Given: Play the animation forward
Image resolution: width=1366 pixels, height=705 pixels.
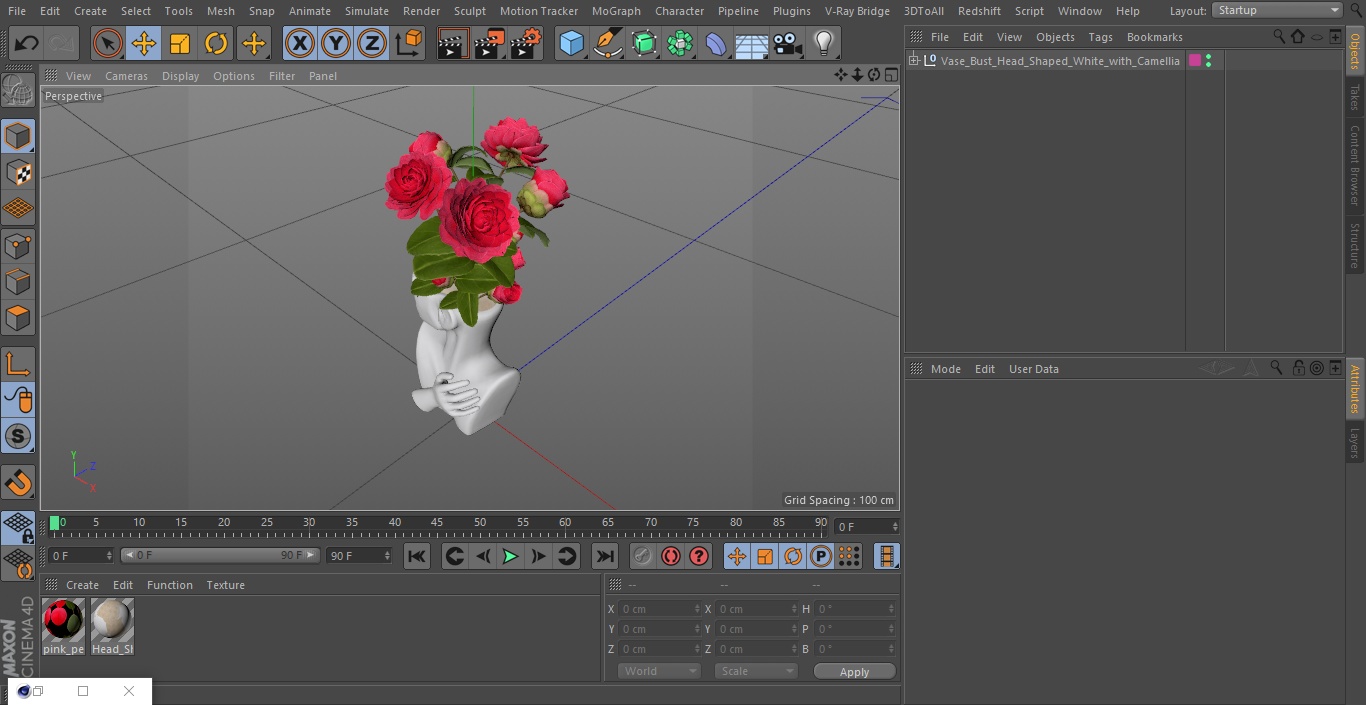Looking at the screenshot, I should pyautogui.click(x=510, y=556).
